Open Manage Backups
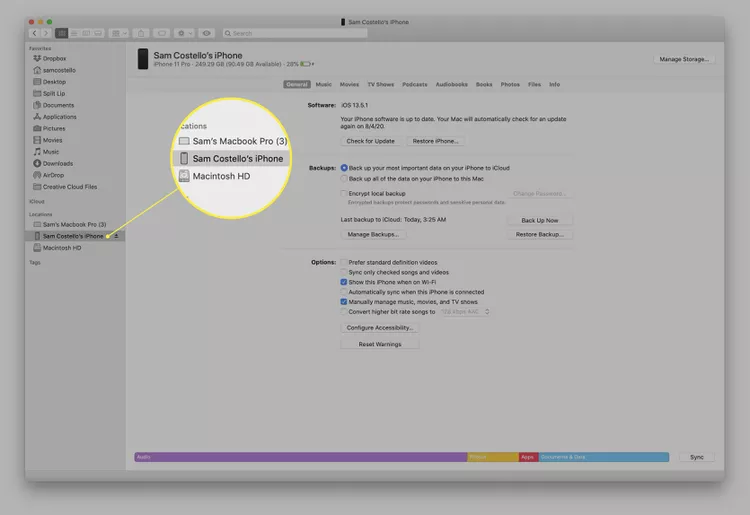The width and height of the screenshot is (750, 515). [x=373, y=234]
